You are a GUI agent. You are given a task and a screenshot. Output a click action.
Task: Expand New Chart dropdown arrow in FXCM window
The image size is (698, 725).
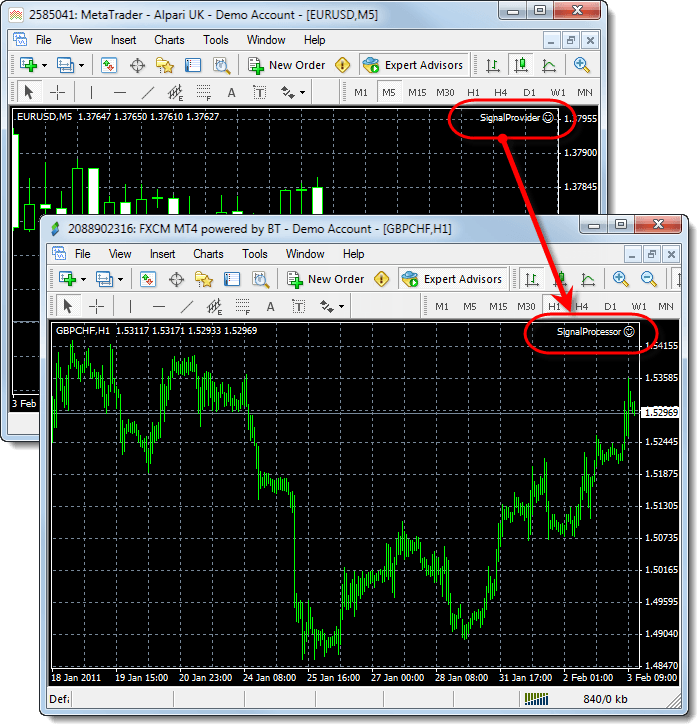[x=84, y=279]
